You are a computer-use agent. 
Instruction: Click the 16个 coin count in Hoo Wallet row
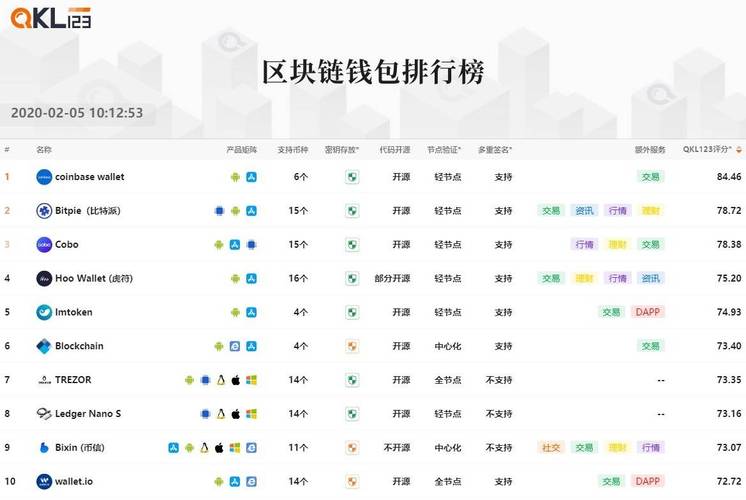(298, 278)
